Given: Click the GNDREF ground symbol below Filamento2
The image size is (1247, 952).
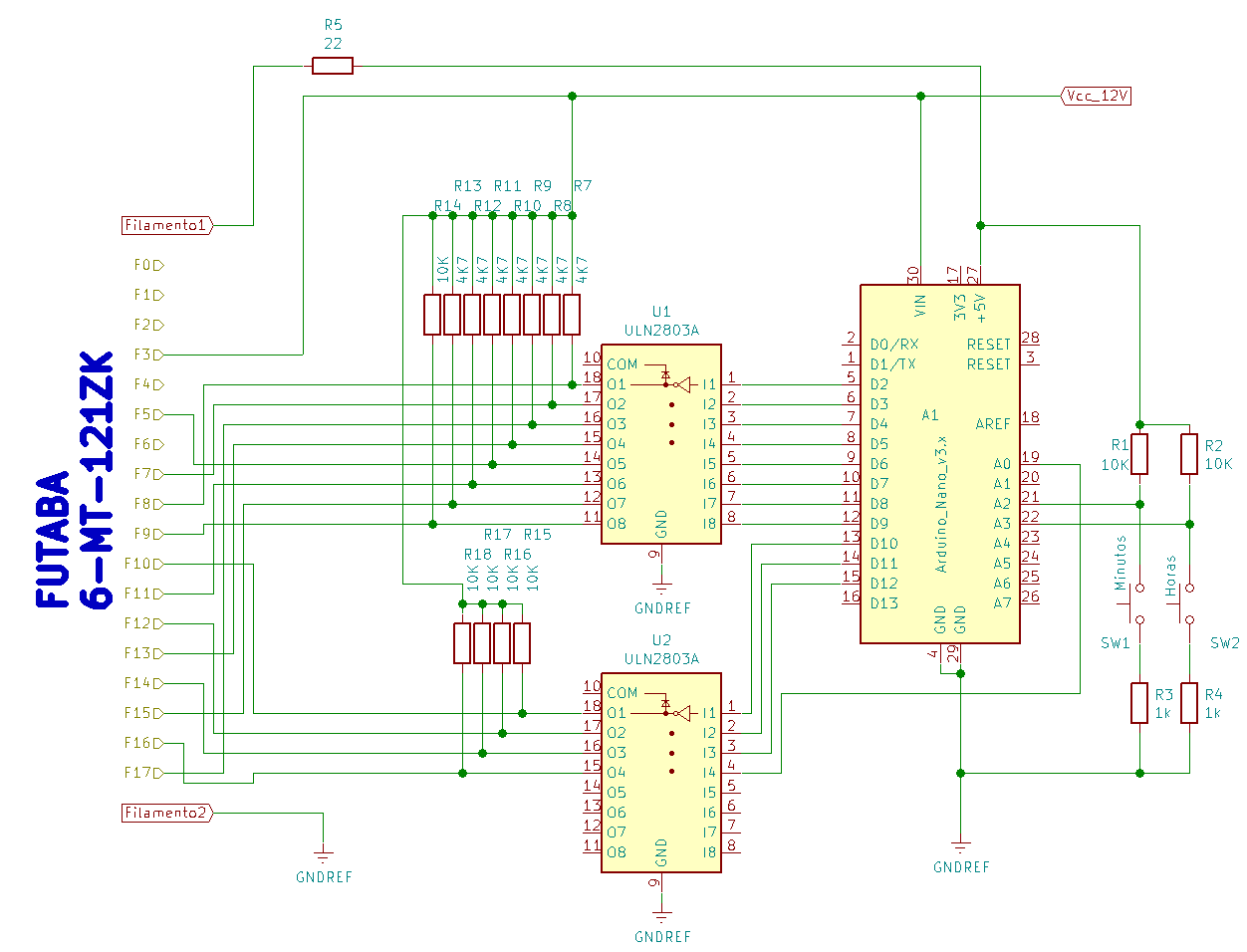Looking at the screenshot, I should pos(324,854).
